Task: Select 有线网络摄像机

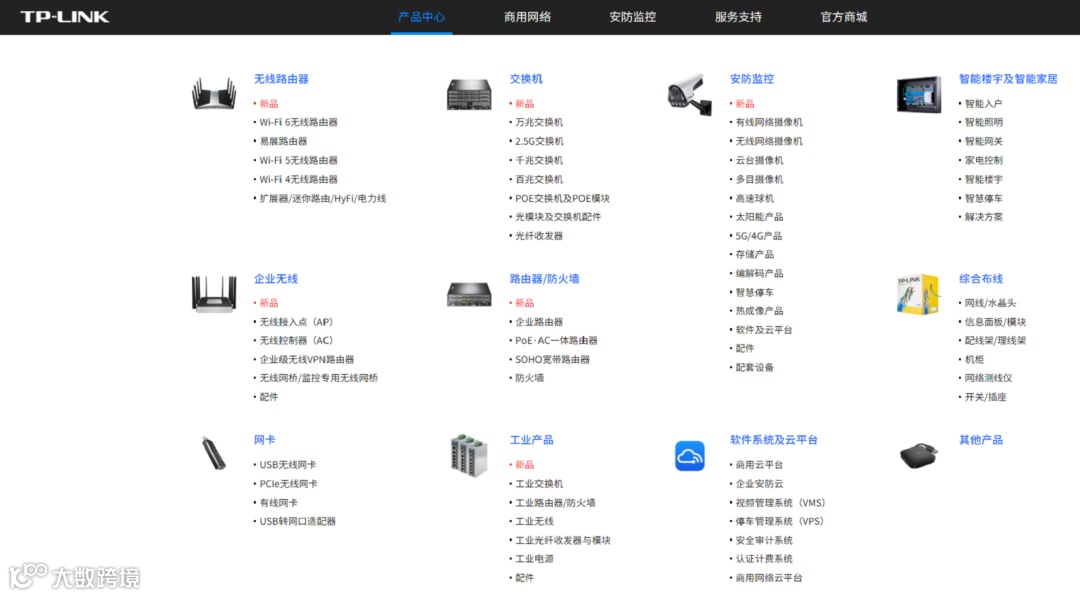Action: click(769, 122)
